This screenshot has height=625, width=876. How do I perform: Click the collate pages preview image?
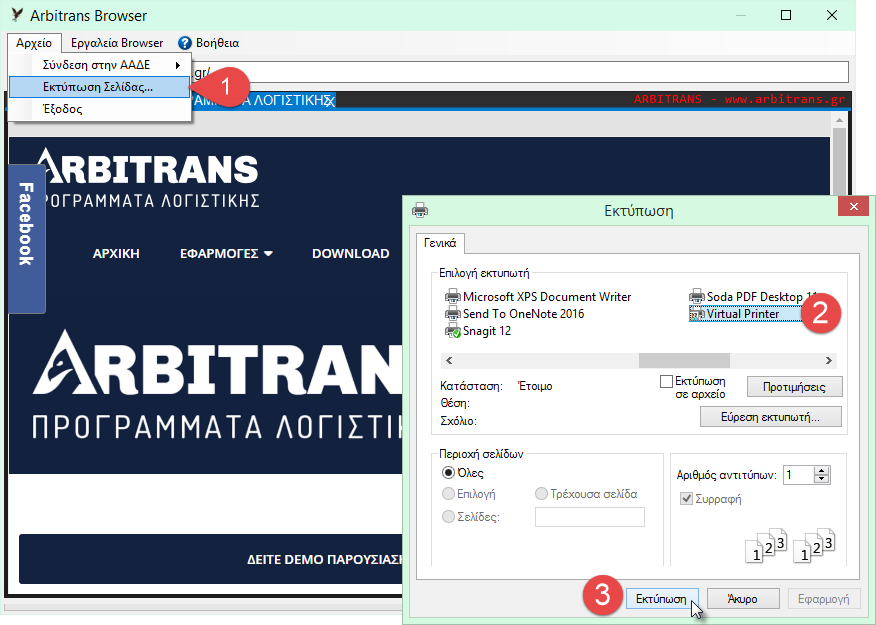pos(790,545)
